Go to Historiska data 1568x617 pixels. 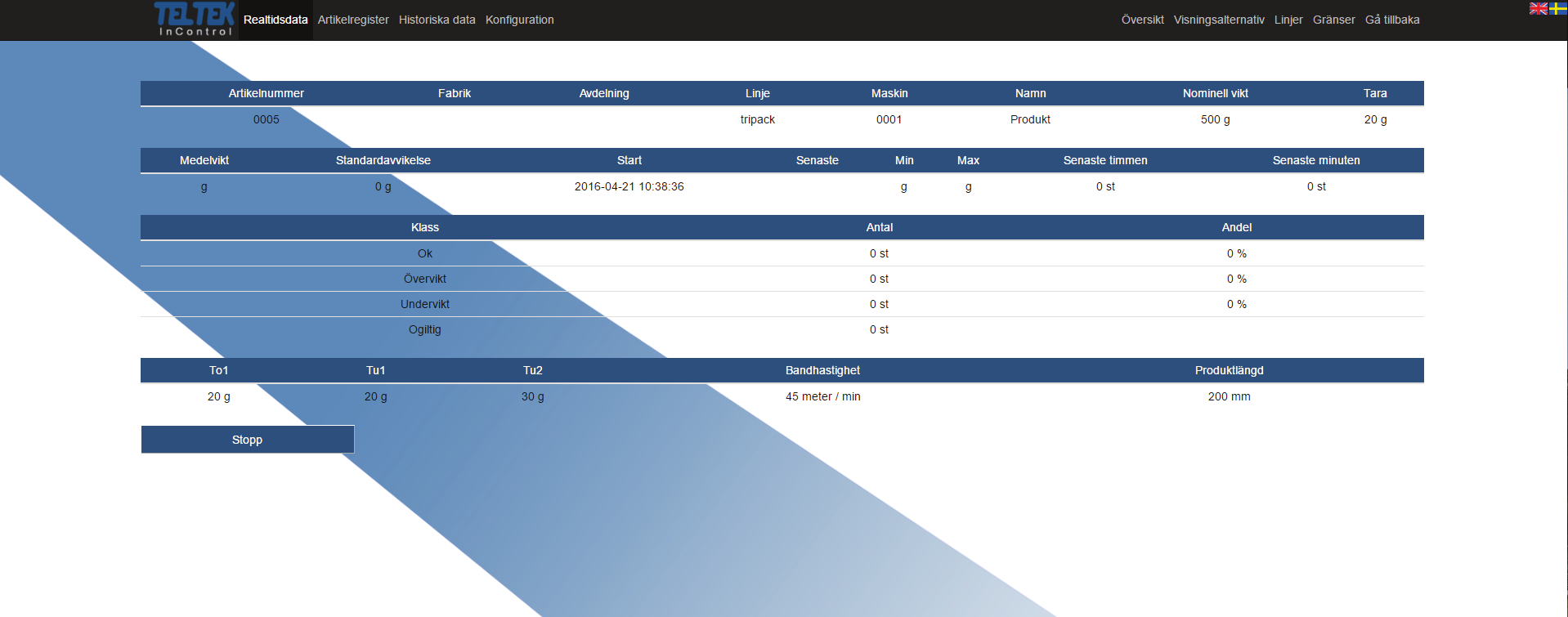tap(437, 20)
